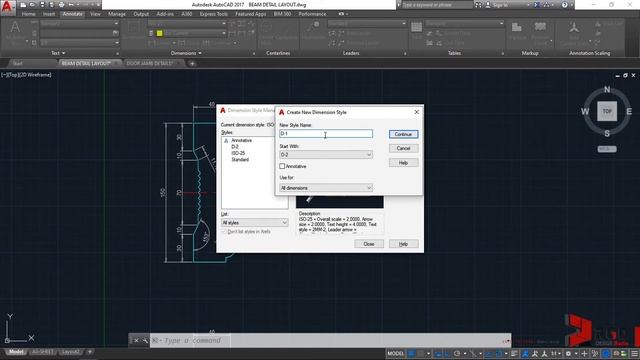Click the Help question mark icon
The image size is (640, 360).
click(x=564, y=5)
